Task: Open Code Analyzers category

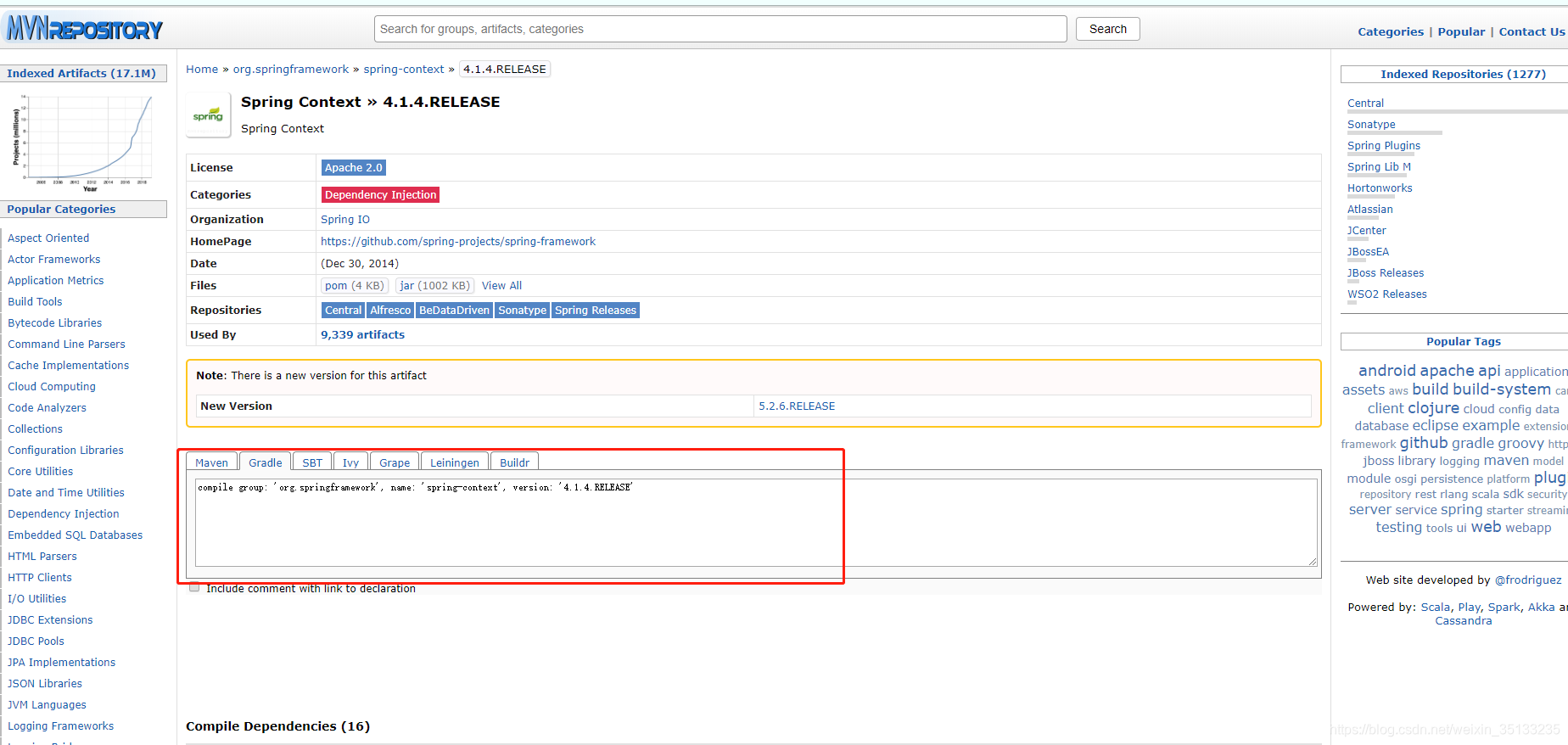Action: pyautogui.click(x=48, y=408)
